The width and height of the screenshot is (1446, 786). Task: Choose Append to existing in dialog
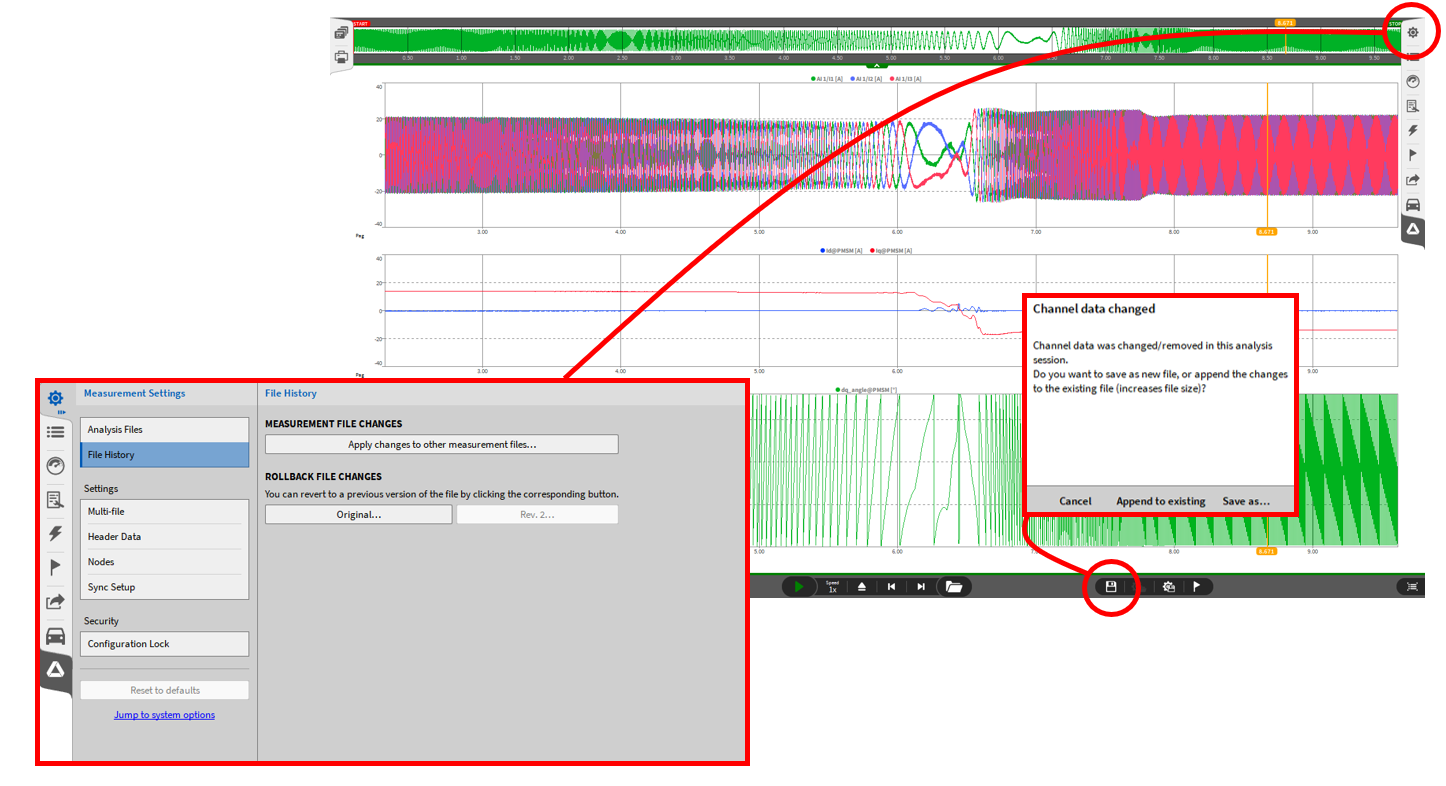(x=1160, y=501)
